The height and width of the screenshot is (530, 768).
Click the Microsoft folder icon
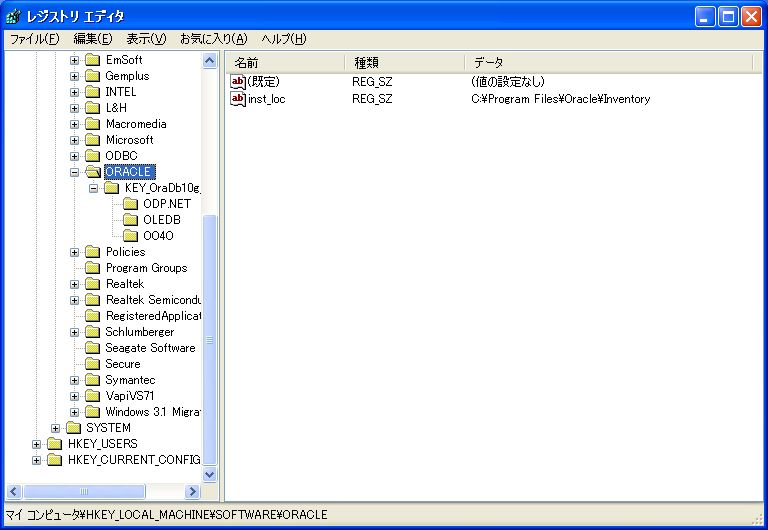[x=93, y=140]
